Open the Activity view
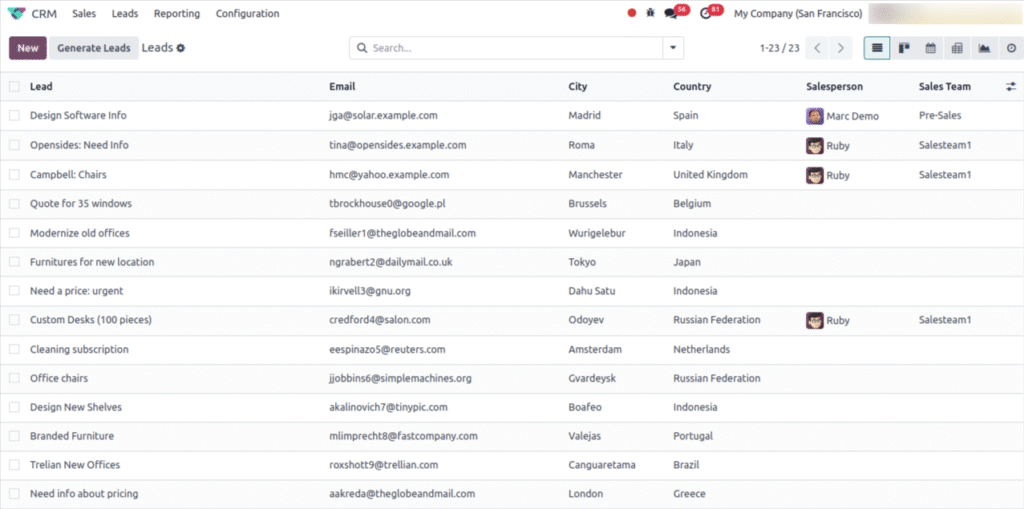Viewport: 1024px width, 509px height. pyautogui.click(x=1010, y=48)
